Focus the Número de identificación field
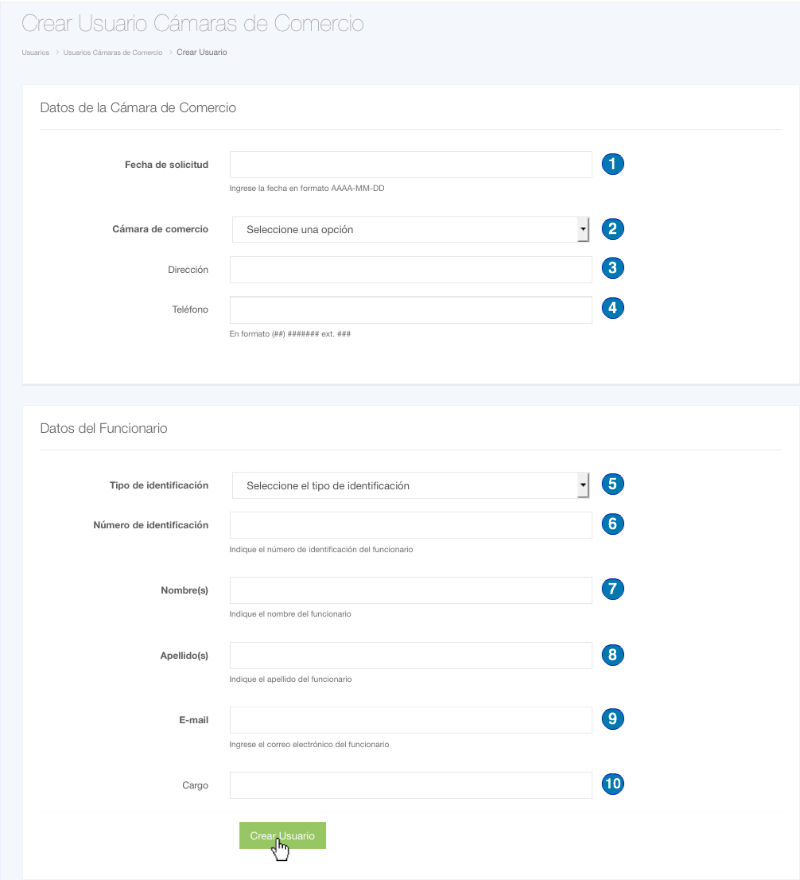Image resolution: width=800 pixels, height=880 pixels. [x=410, y=525]
